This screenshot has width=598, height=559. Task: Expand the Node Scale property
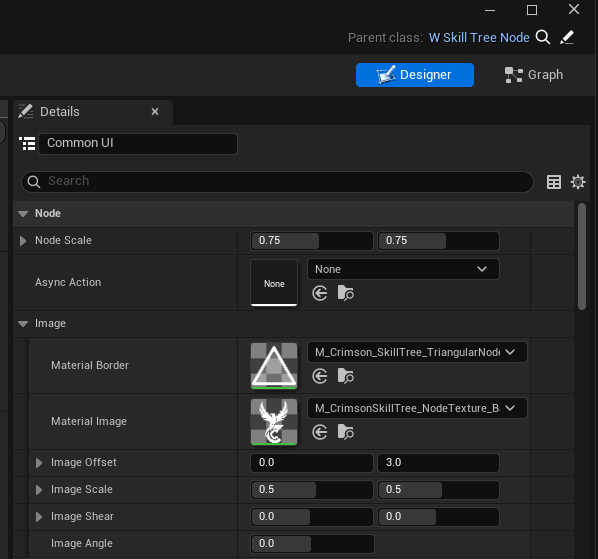tap(23, 241)
